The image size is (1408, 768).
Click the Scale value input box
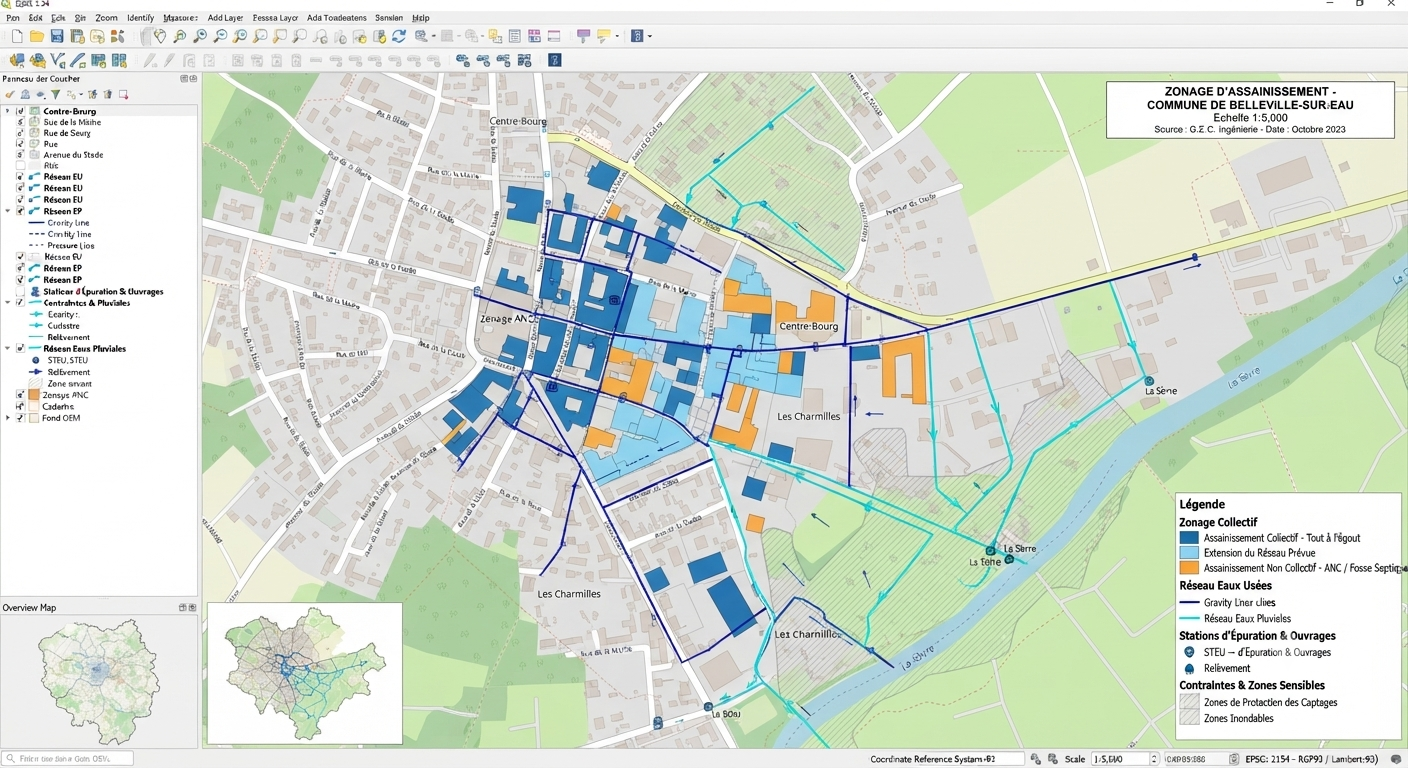[x=1120, y=759]
